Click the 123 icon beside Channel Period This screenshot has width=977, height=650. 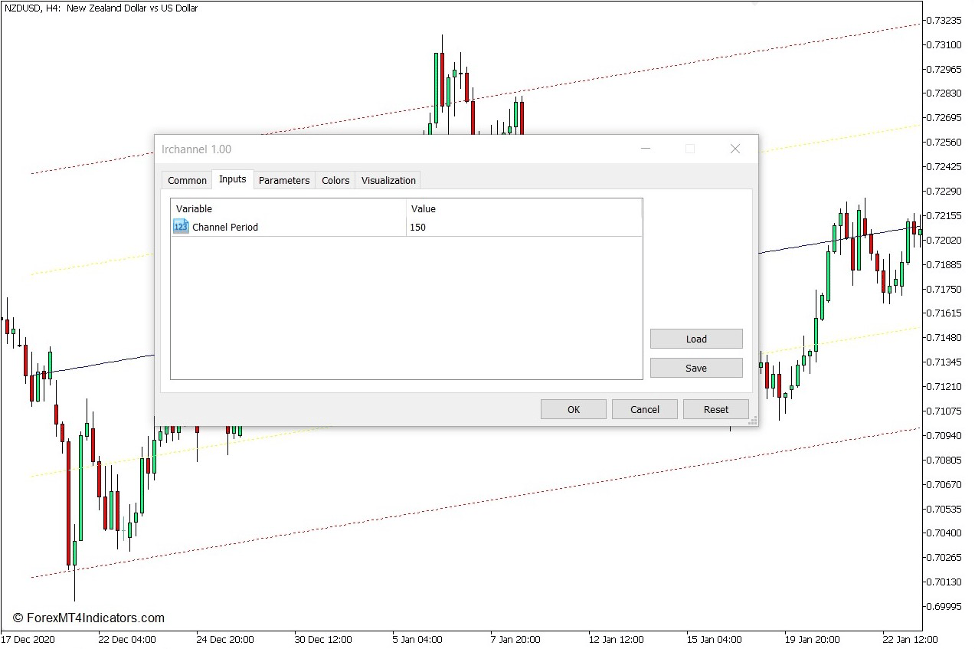[179, 228]
